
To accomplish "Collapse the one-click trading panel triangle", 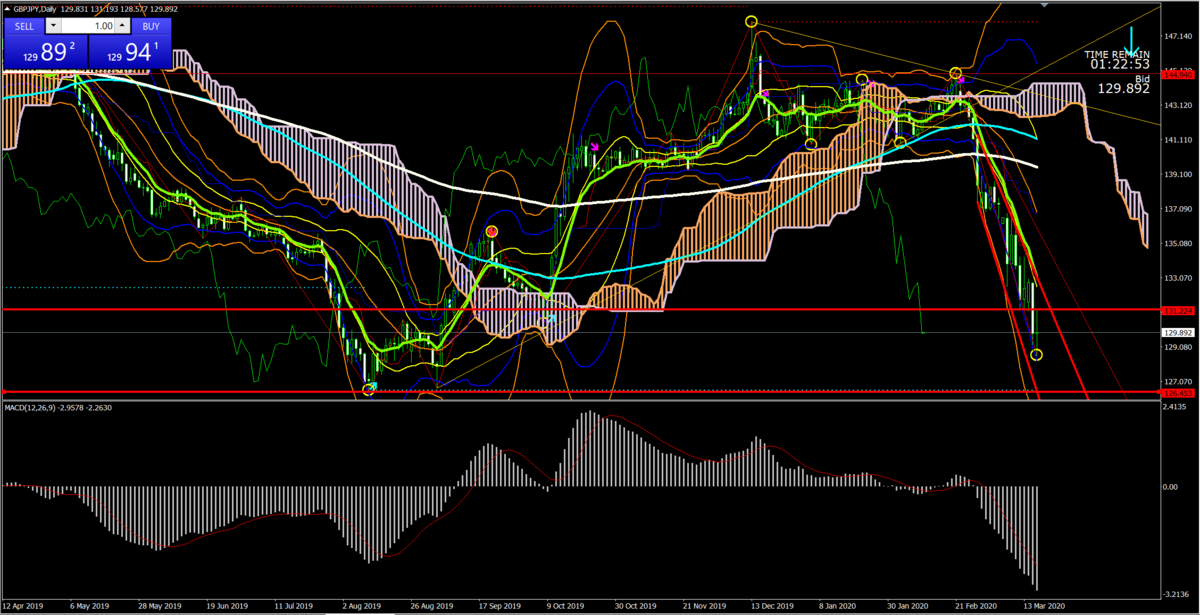I will [x=8, y=9].
